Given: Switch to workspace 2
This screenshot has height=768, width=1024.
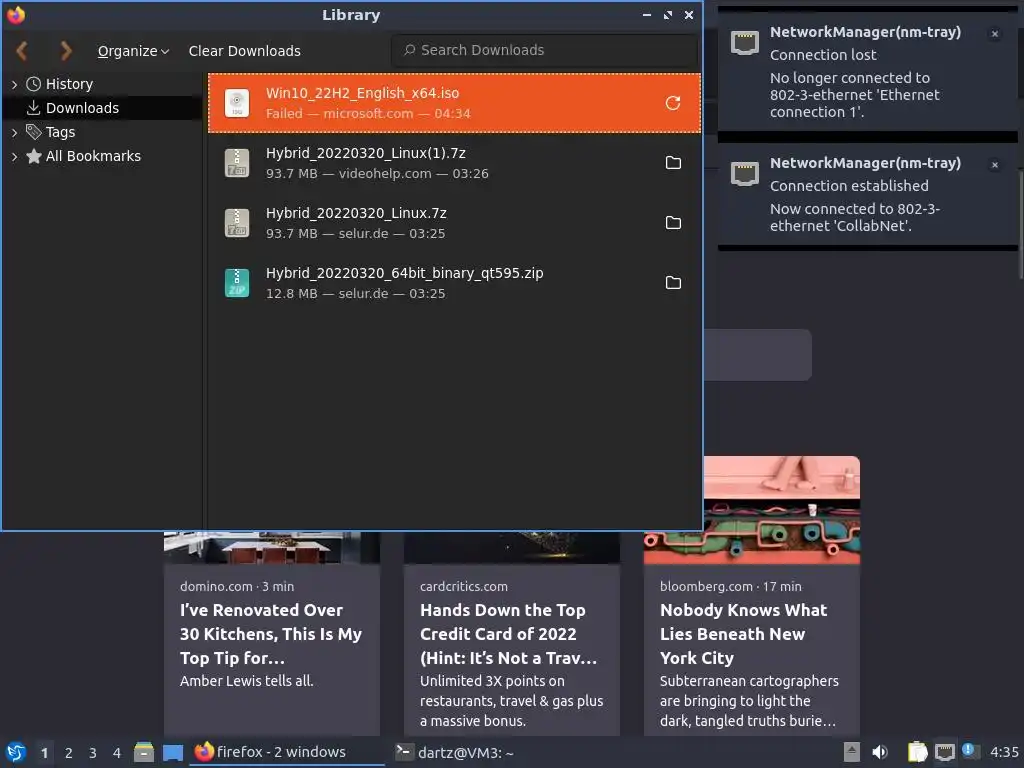Looking at the screenshot, I should (x=69, y=753).
